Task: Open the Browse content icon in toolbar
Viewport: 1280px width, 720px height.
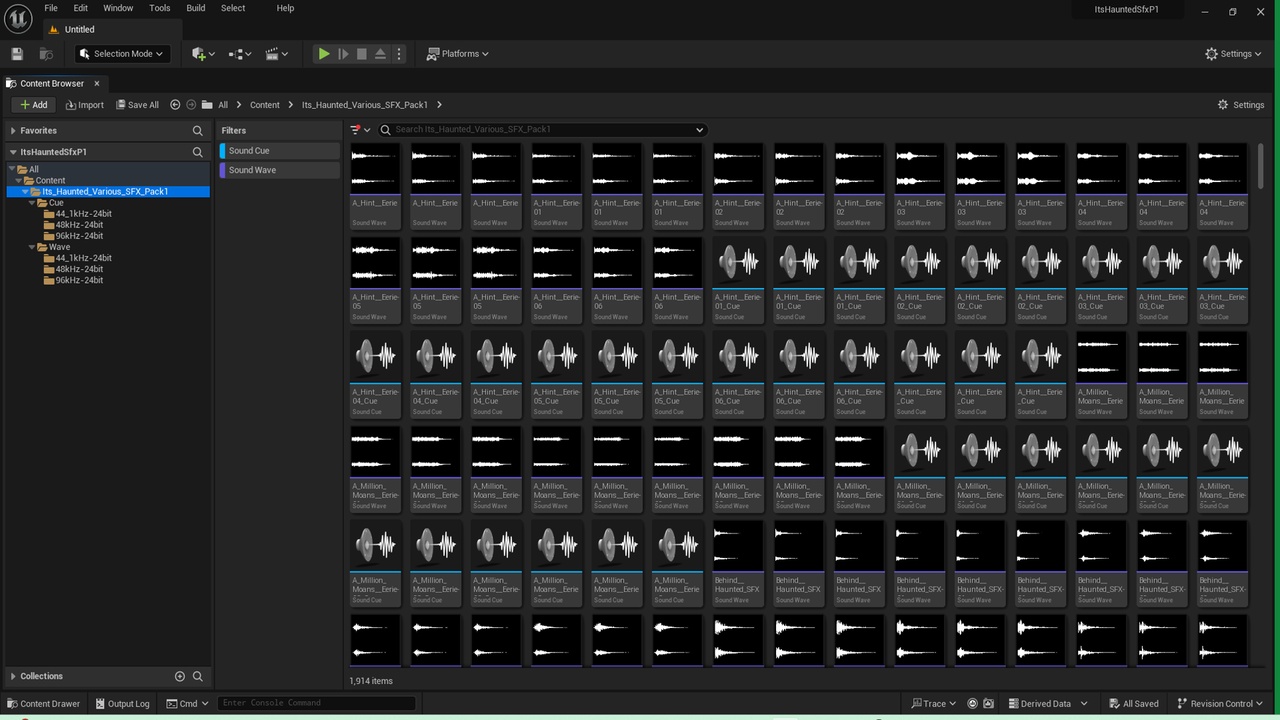Action: (46, 54)
